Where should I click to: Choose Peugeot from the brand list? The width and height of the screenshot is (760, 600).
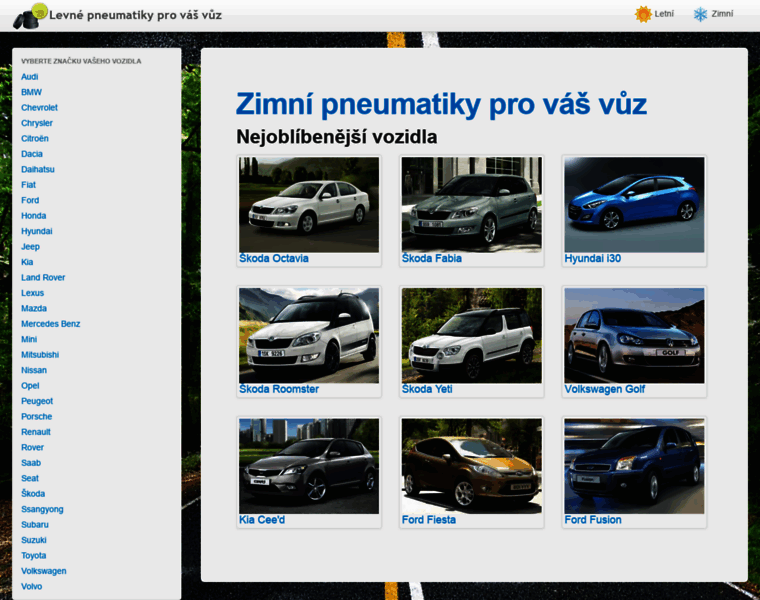click(37, 401)
